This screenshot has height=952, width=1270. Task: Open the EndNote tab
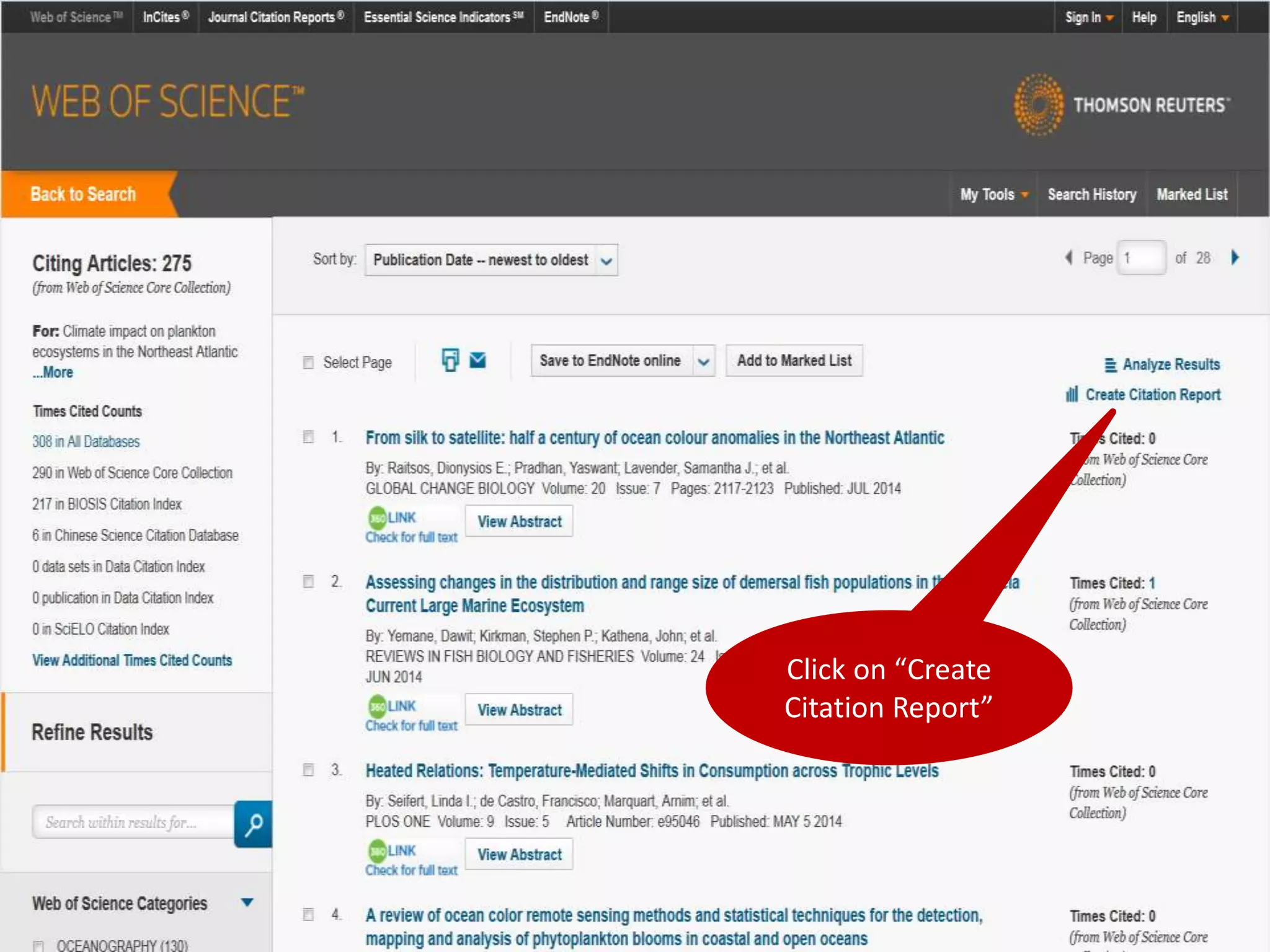tap(571, 17)
